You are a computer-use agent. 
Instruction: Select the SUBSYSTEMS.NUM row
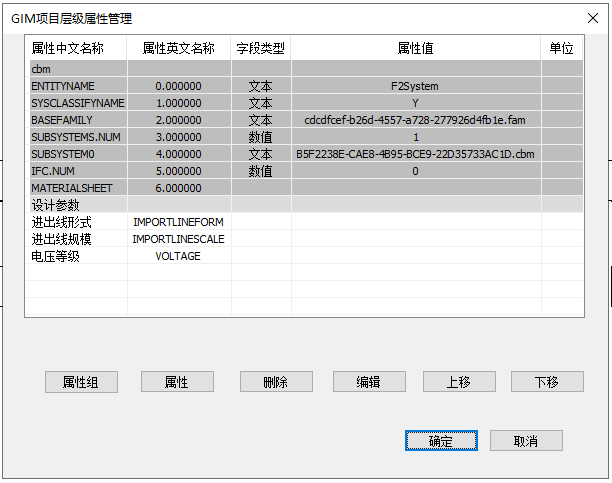pos(306,137)
